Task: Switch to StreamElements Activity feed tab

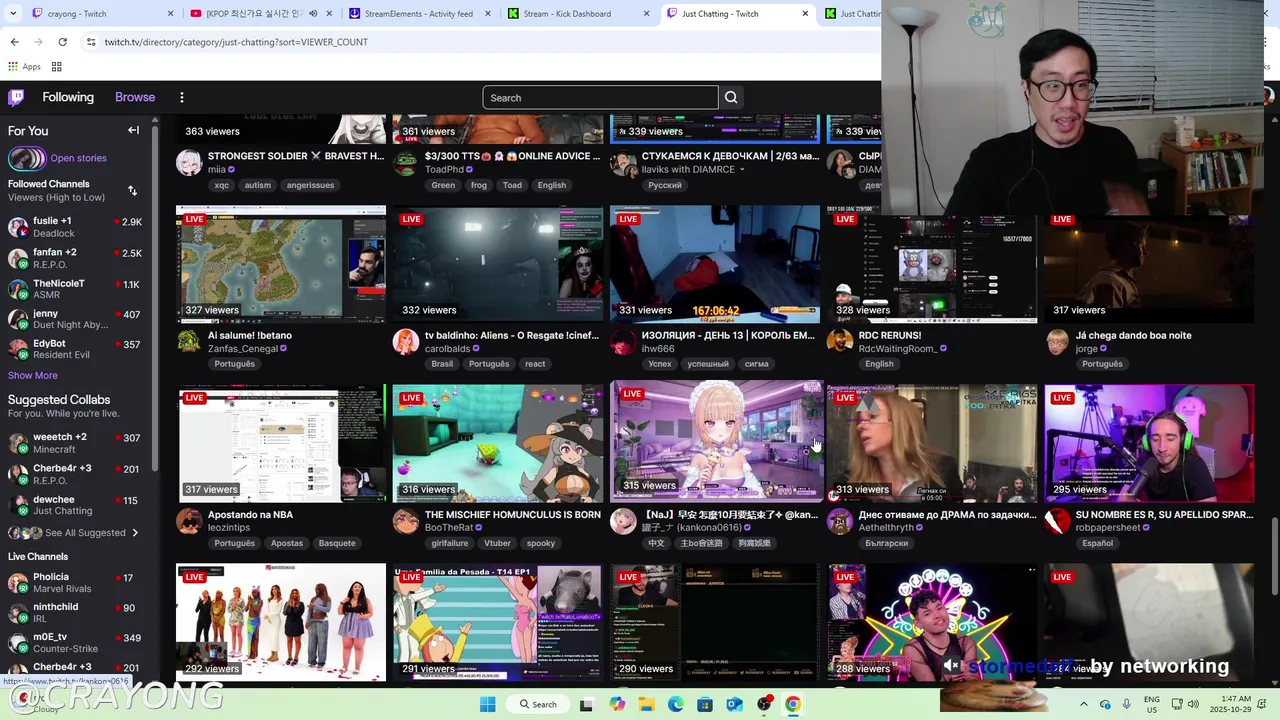Action: tap(420, 14)
